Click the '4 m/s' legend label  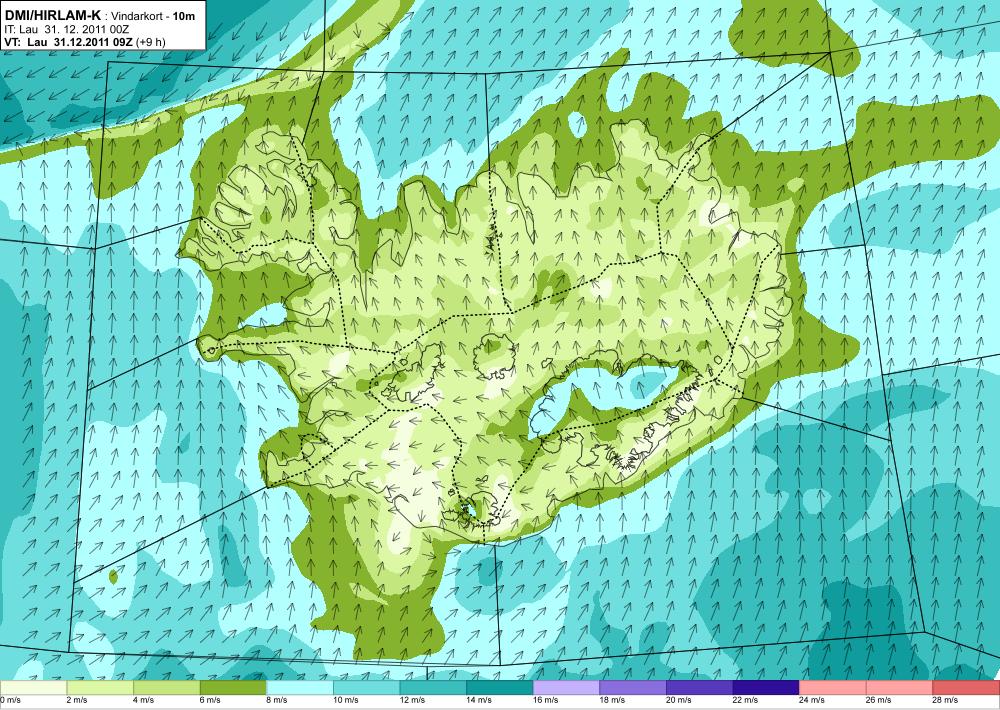tap(143, 700)
